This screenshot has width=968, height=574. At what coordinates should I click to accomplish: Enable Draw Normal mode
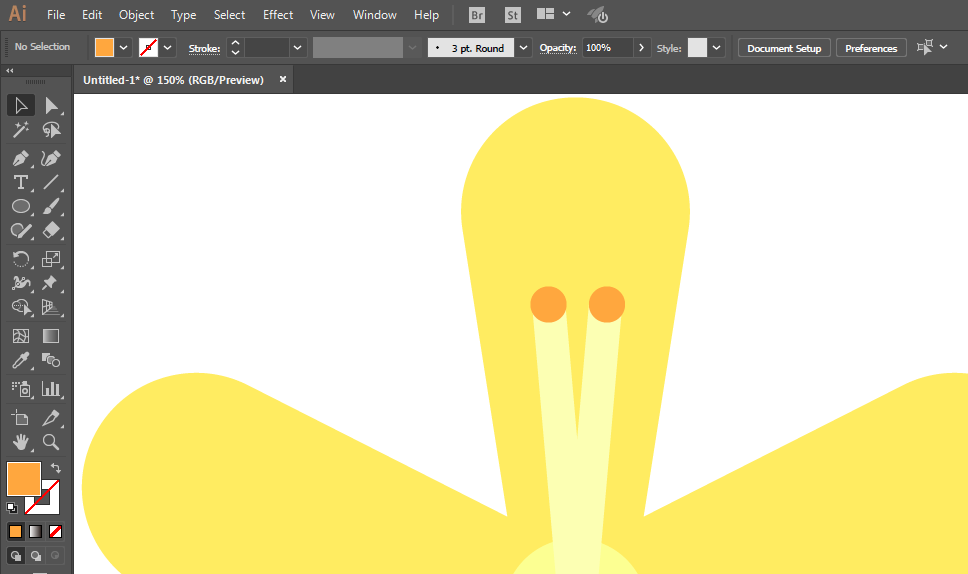(x=15, y=555)
